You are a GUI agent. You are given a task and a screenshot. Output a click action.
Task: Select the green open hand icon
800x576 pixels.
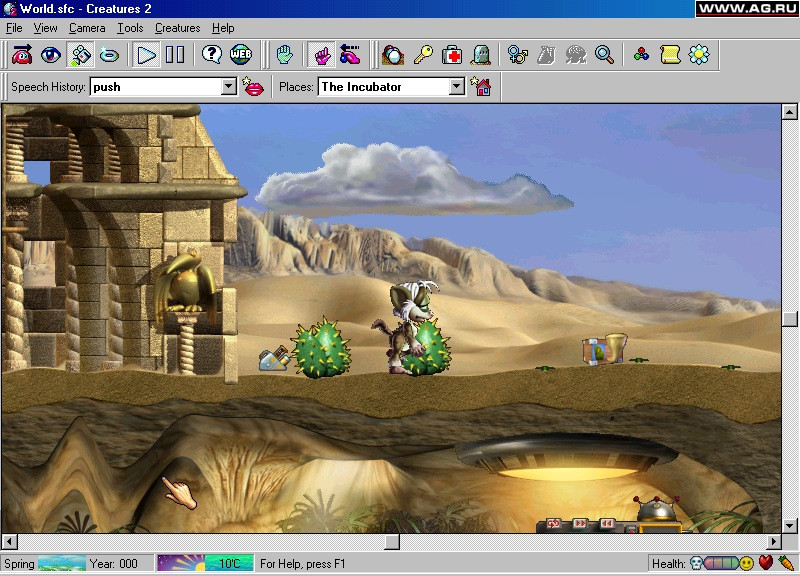coord(285,55)
